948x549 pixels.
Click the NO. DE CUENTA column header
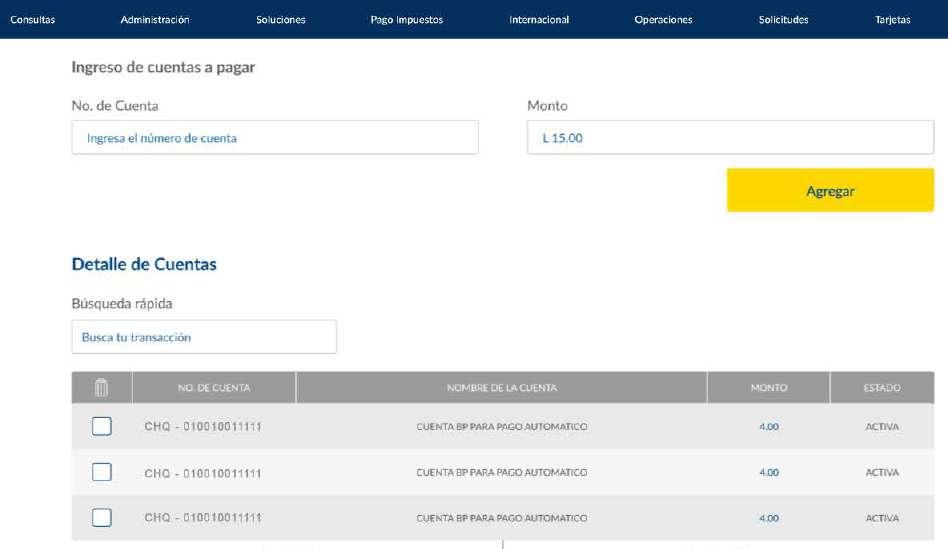click(x=214, y=388)
